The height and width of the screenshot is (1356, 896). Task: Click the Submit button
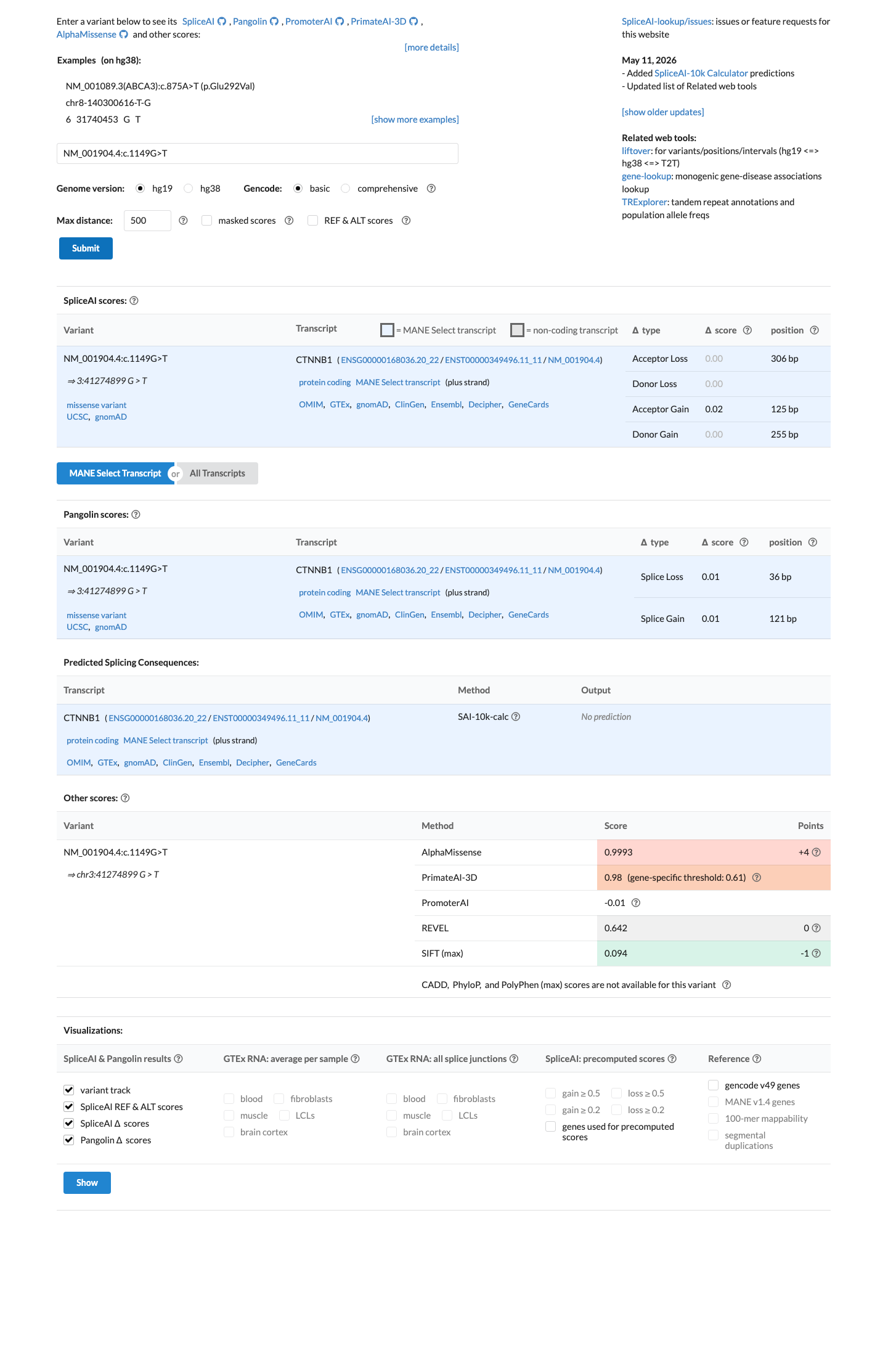pyautogui.click(x=86, y=248)
